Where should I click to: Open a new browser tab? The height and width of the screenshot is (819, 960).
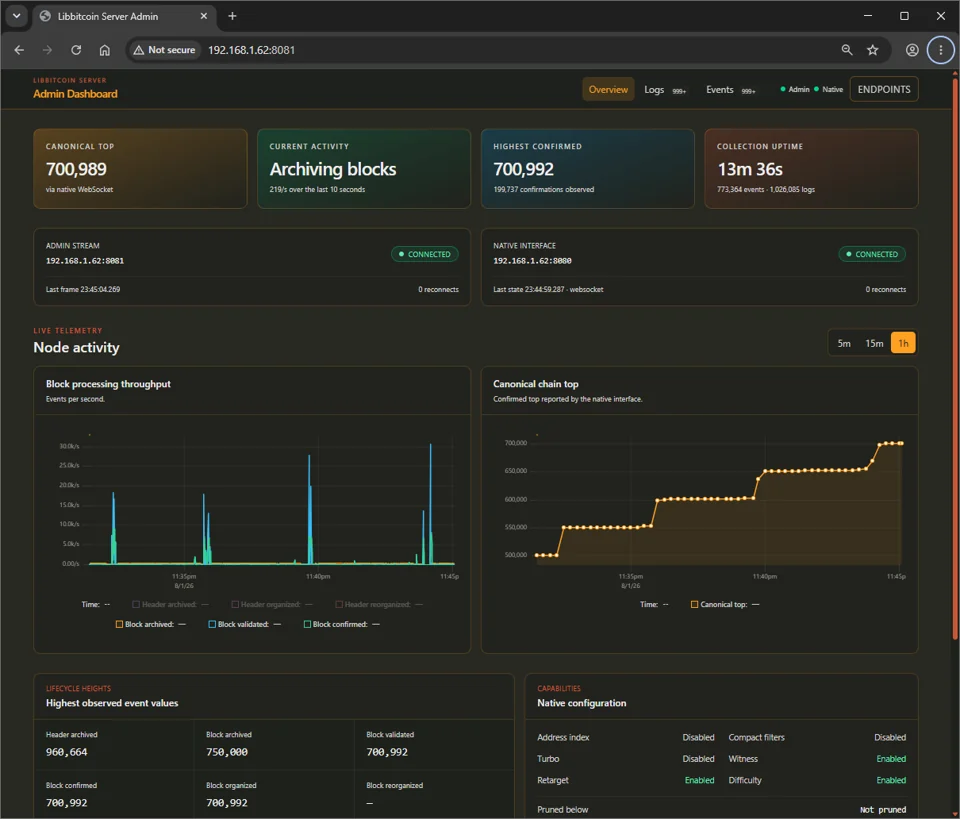tap(232, 17)
